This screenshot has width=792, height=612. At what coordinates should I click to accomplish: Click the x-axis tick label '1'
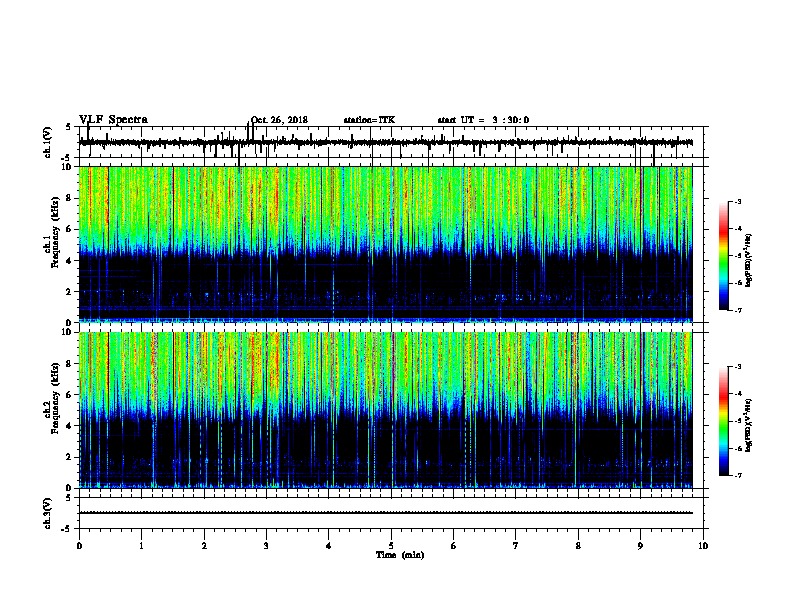coord(141,546)
